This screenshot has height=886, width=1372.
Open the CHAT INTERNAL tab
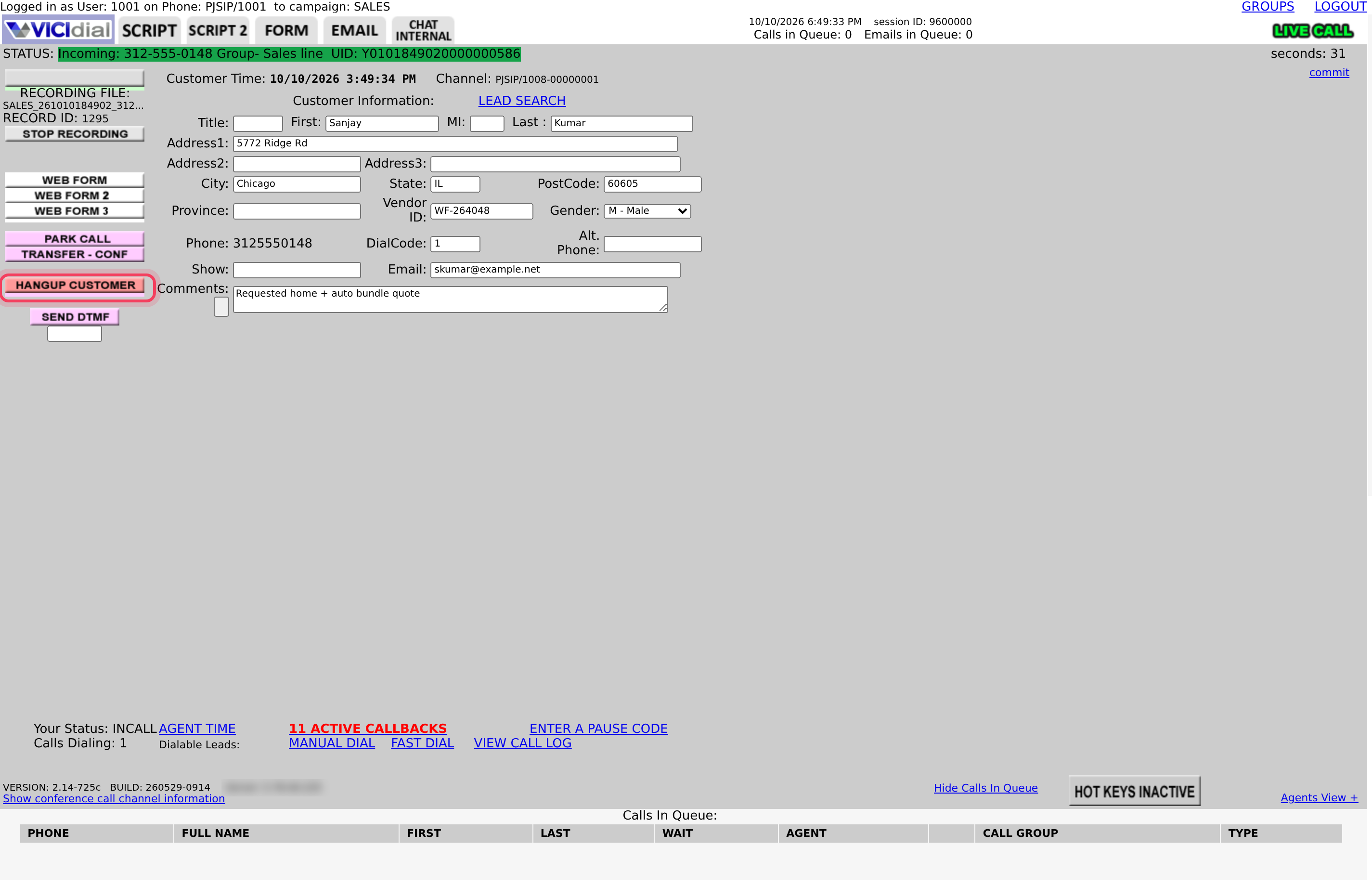[423, 30]
